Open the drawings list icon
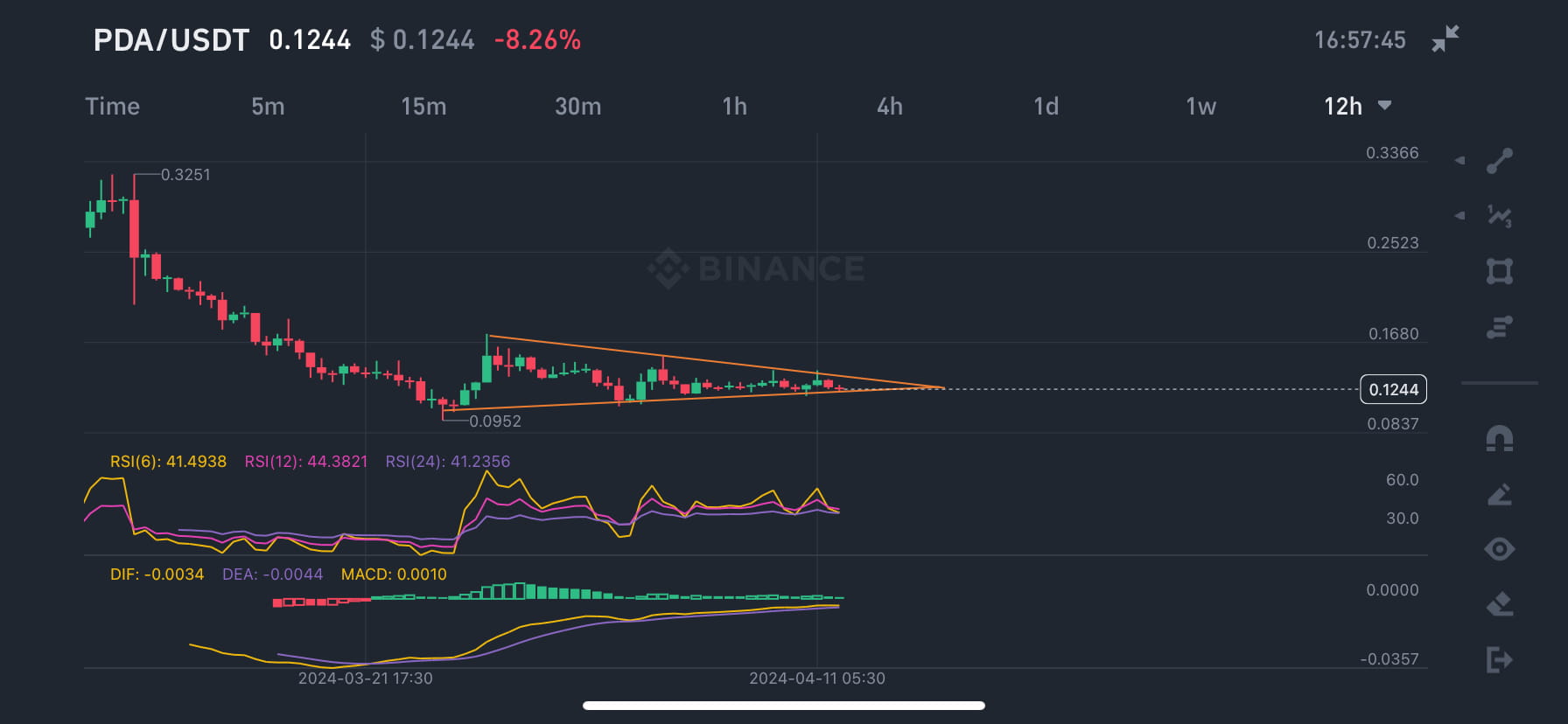This screenshot has height=724, width=1568. 1498,325
